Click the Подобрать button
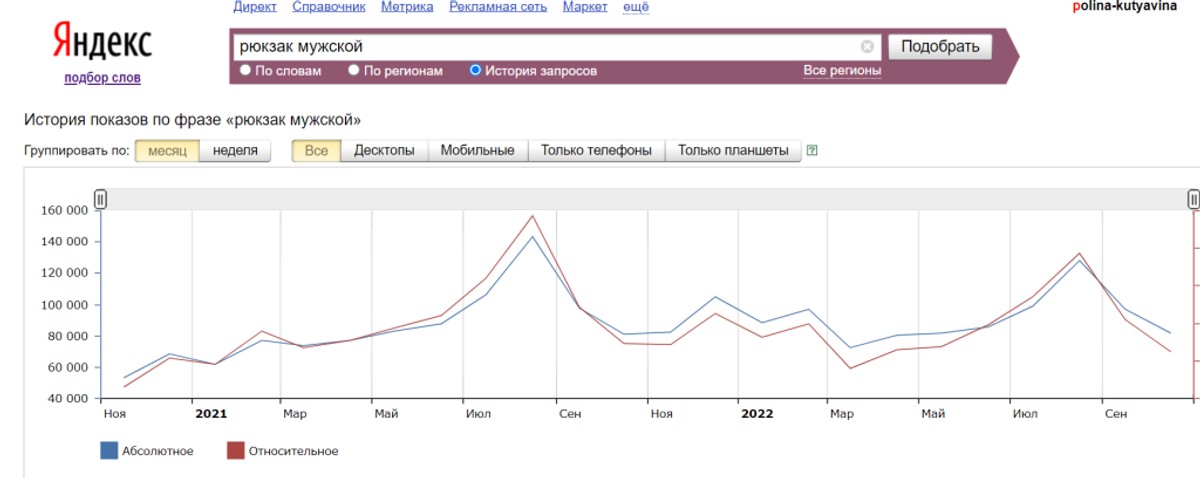The width and height of the screenshot is (1200, 478). (940, 47)
